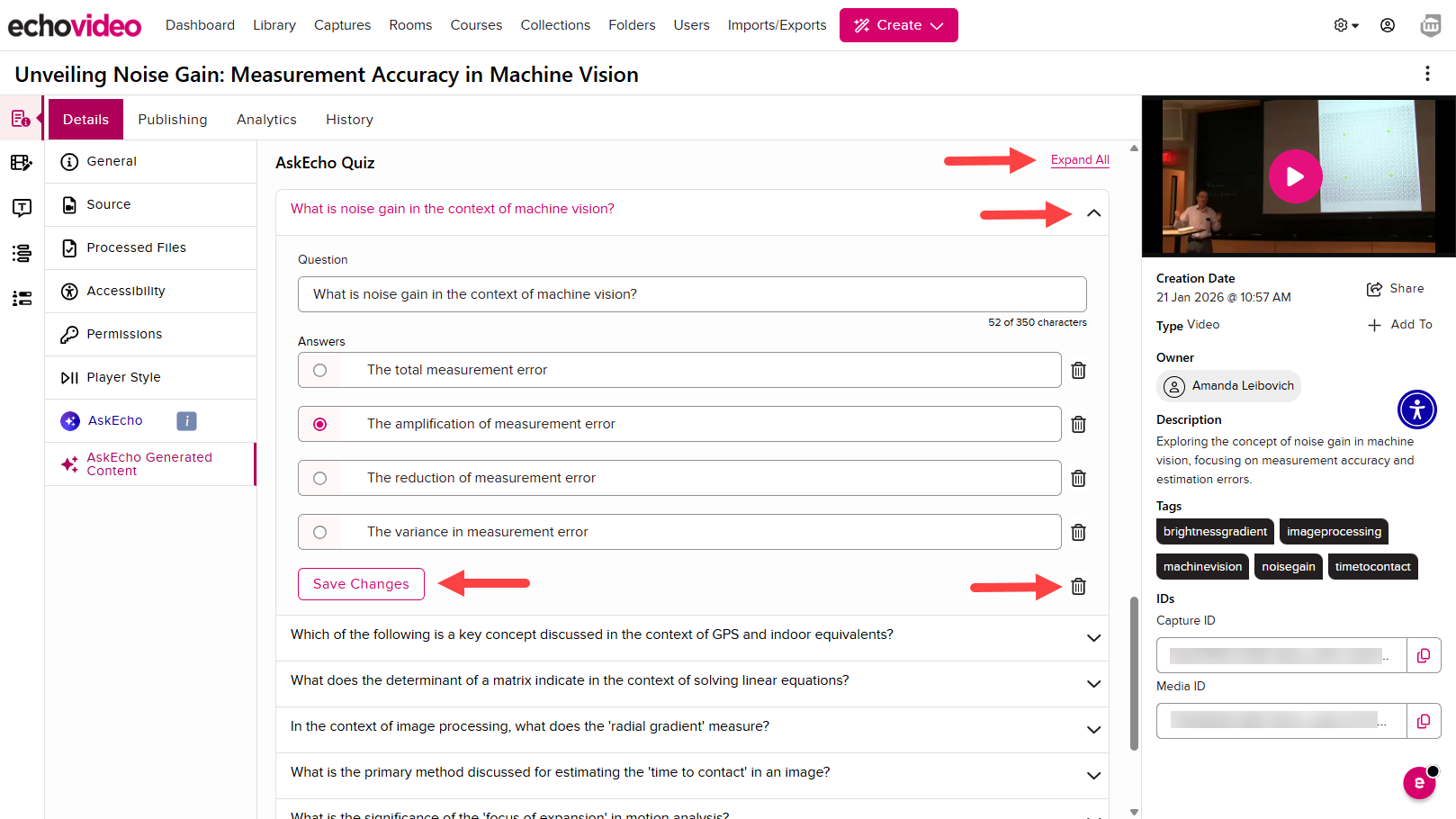This screenshot has height=819, width=1456.
Task: Open the three-dot menu near the video title
Action: click(1428, 74)
